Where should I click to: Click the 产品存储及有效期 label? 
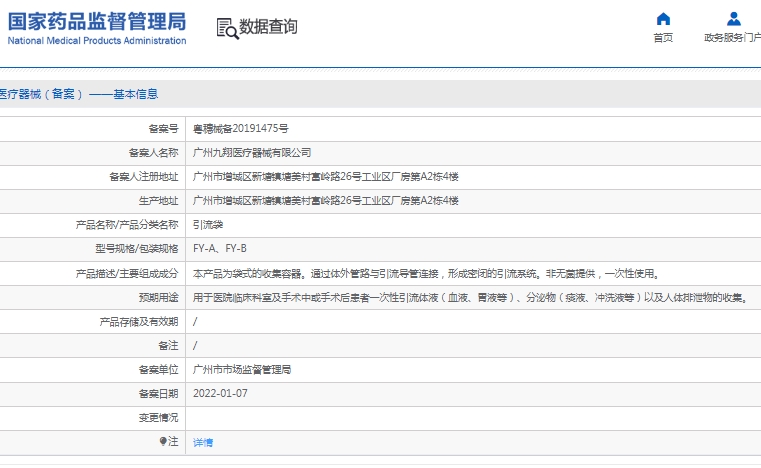[139, 322]
